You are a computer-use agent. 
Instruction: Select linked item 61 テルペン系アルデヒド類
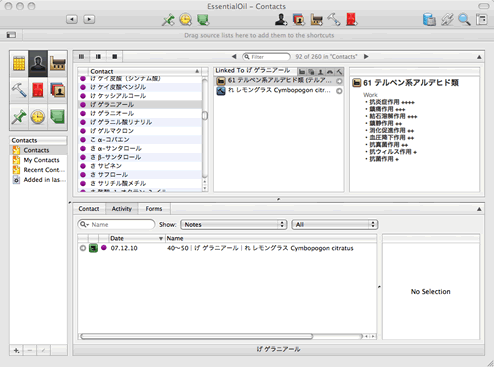pos(279,81)
